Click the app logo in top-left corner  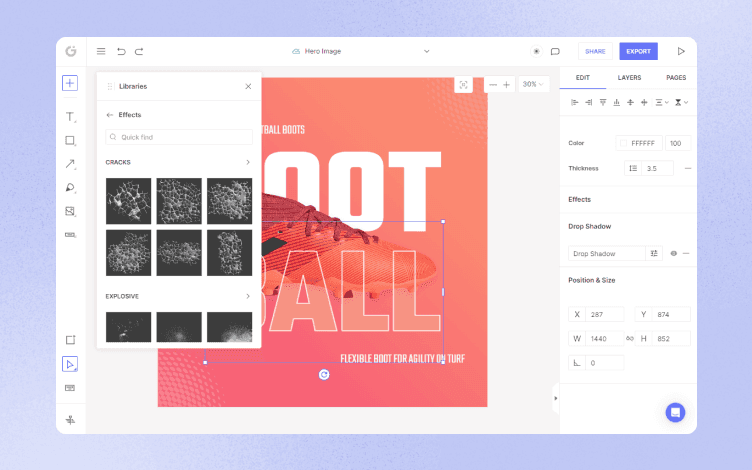click(x=71, y=51)
